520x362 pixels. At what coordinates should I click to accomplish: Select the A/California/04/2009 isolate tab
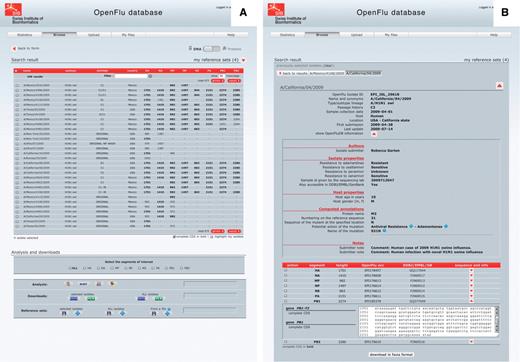click(363, 73)
